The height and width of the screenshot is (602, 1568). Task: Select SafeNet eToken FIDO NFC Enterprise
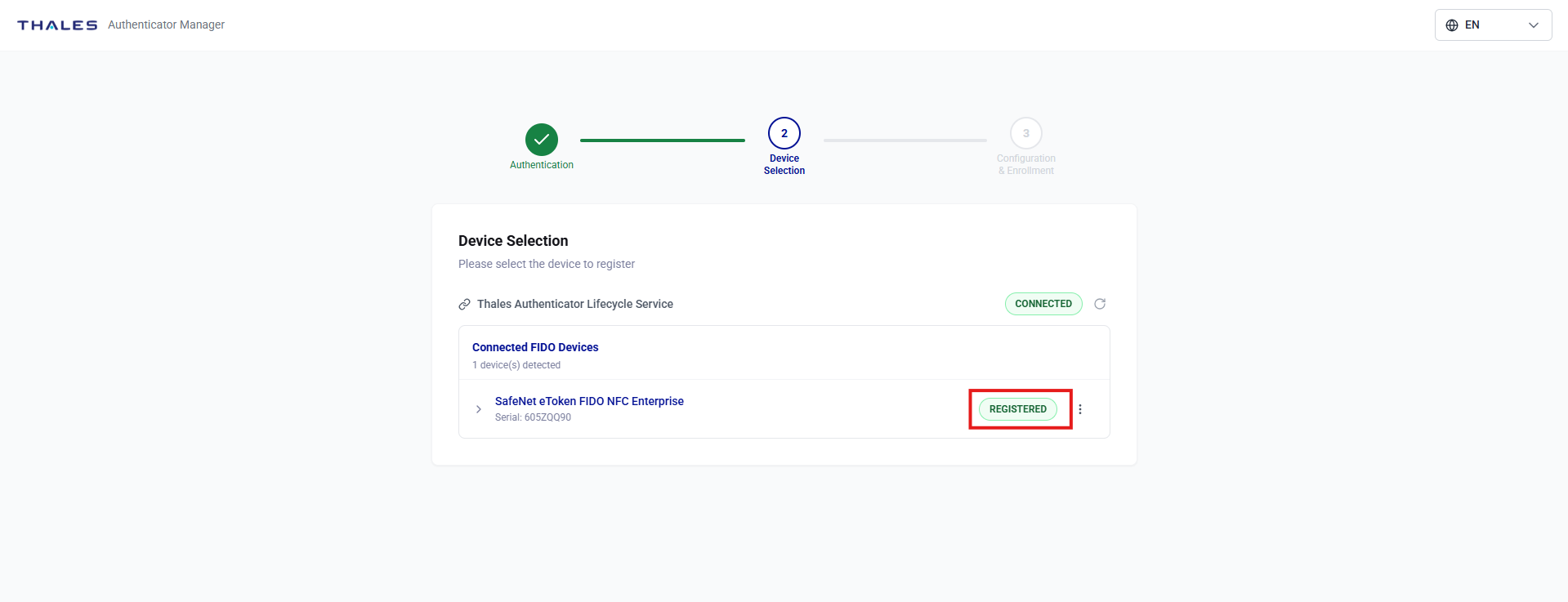589,401
